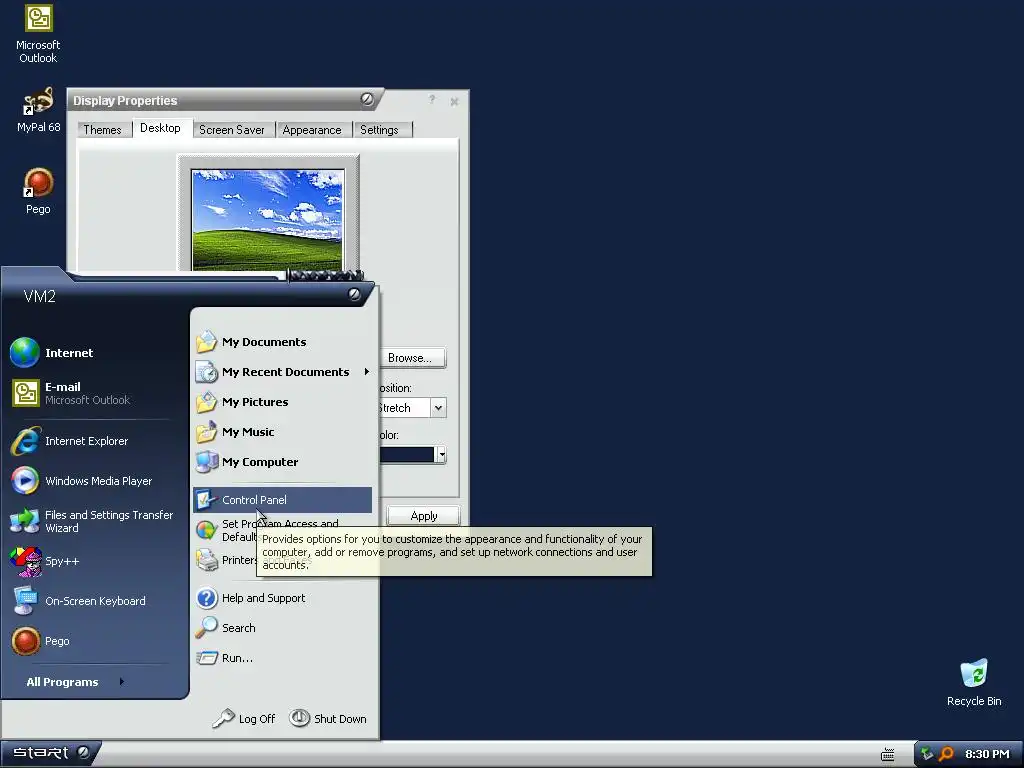Click Shut Down

[x=328, y=718]
